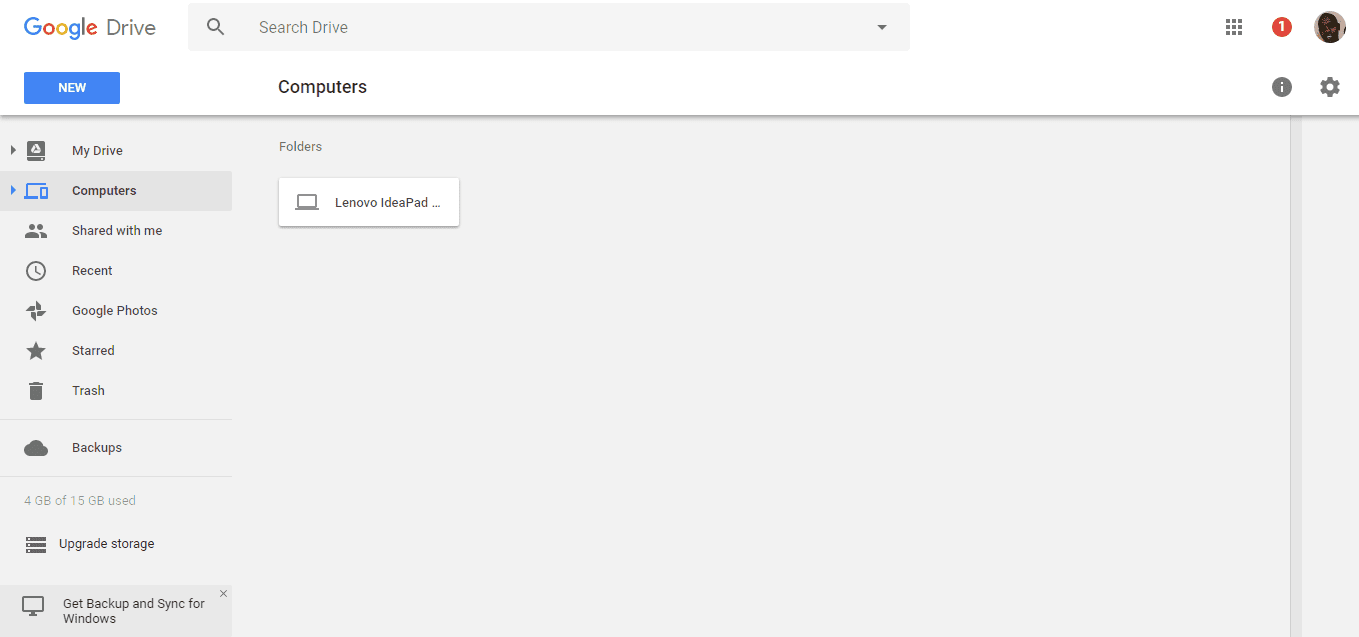Click the Folders section label
Screen dimensions: 1359x637
300,147
